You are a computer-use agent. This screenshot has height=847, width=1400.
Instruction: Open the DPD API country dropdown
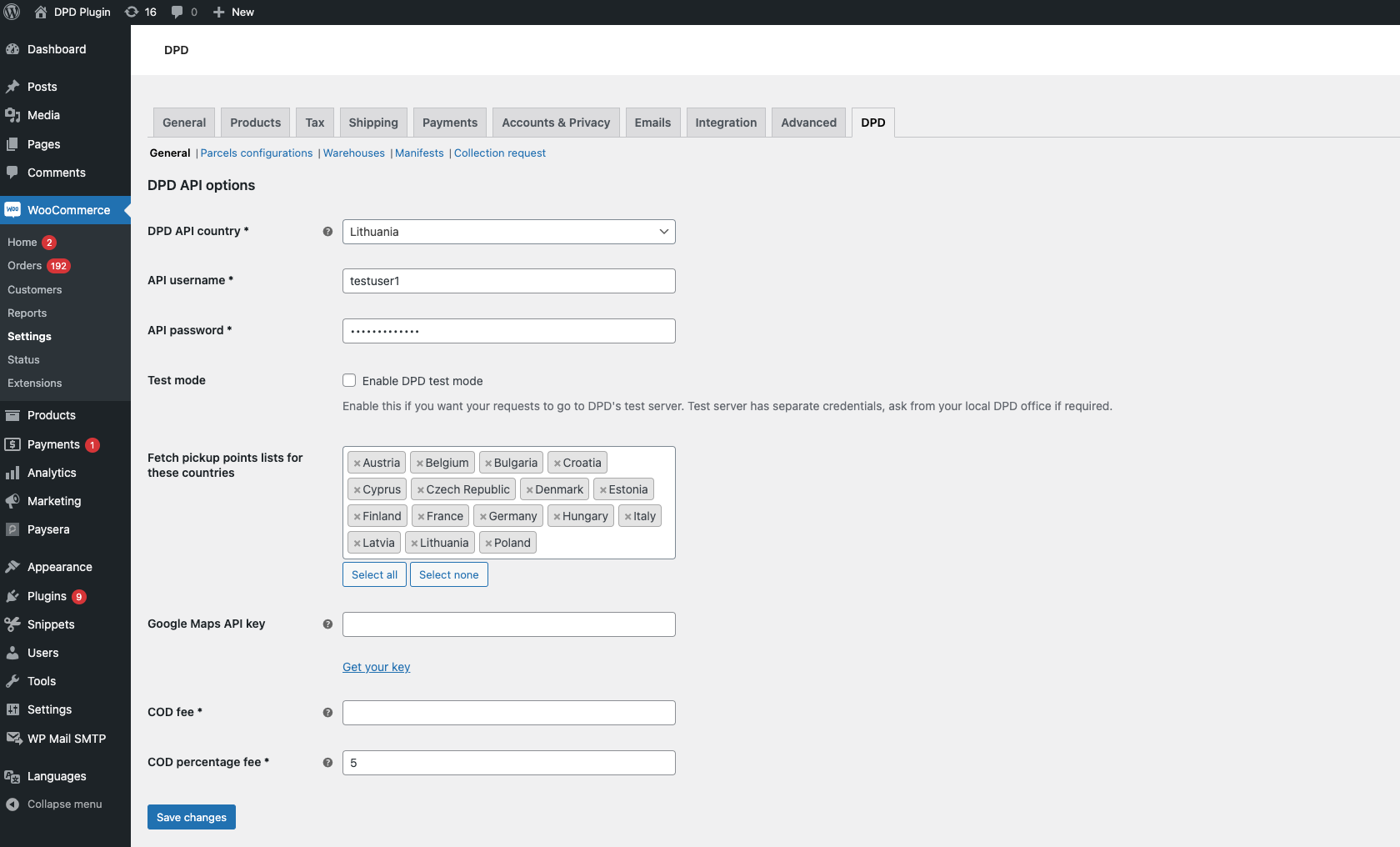click(x=508, y=232)
